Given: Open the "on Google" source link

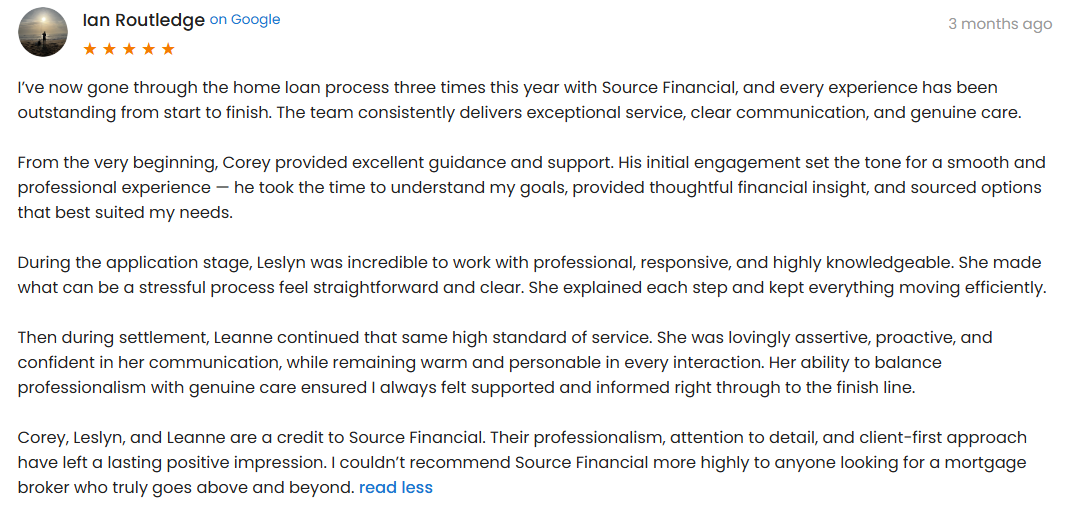Looking at the screenshot, I should 245,20.
